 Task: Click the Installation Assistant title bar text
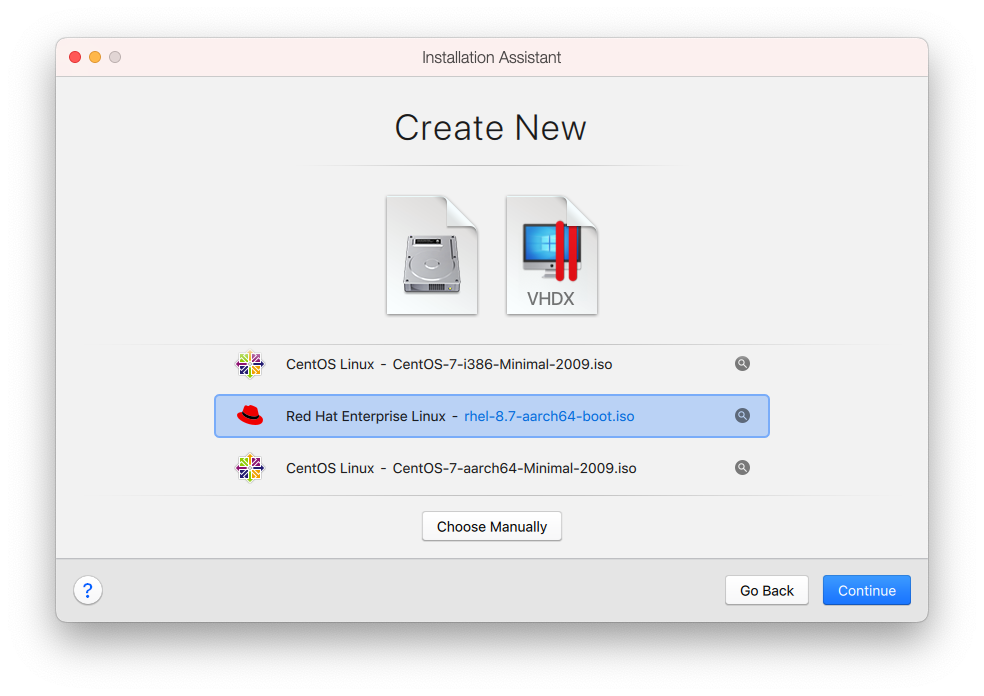pyautogui.click(x=491, y=57)
